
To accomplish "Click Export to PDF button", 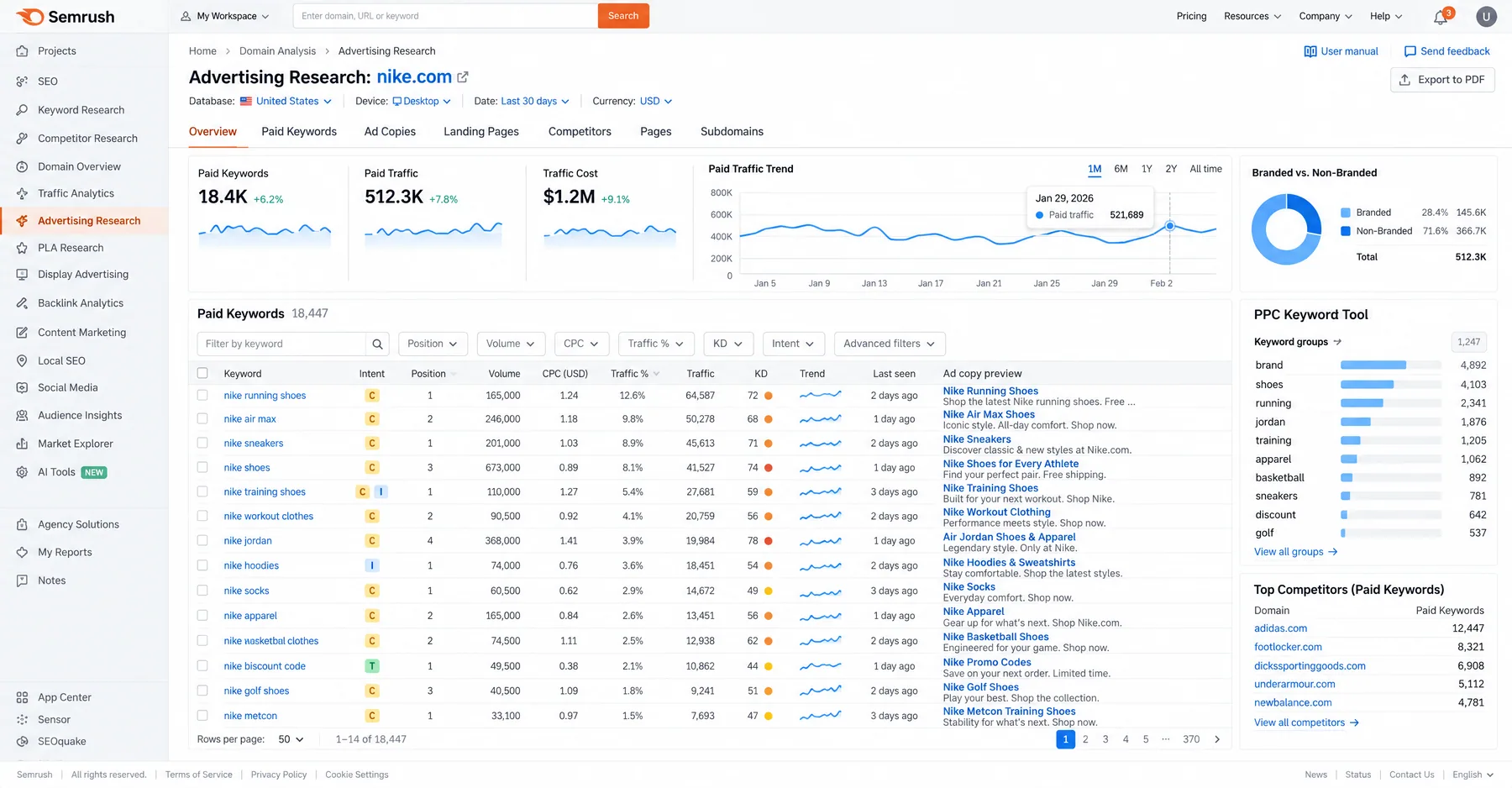I will point(1442,80).
